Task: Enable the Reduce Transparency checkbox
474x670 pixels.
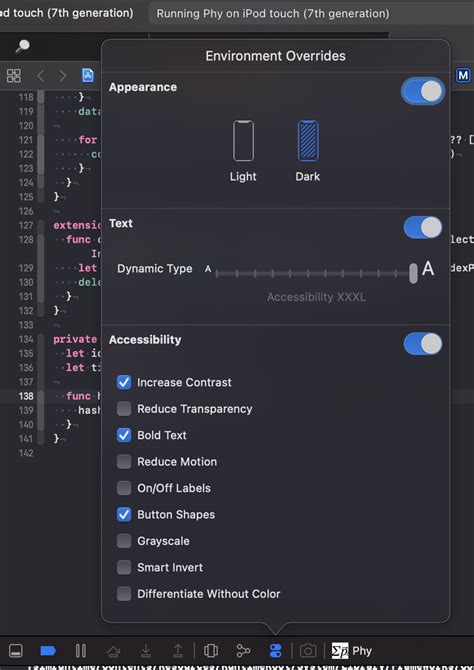Action: 124,408
